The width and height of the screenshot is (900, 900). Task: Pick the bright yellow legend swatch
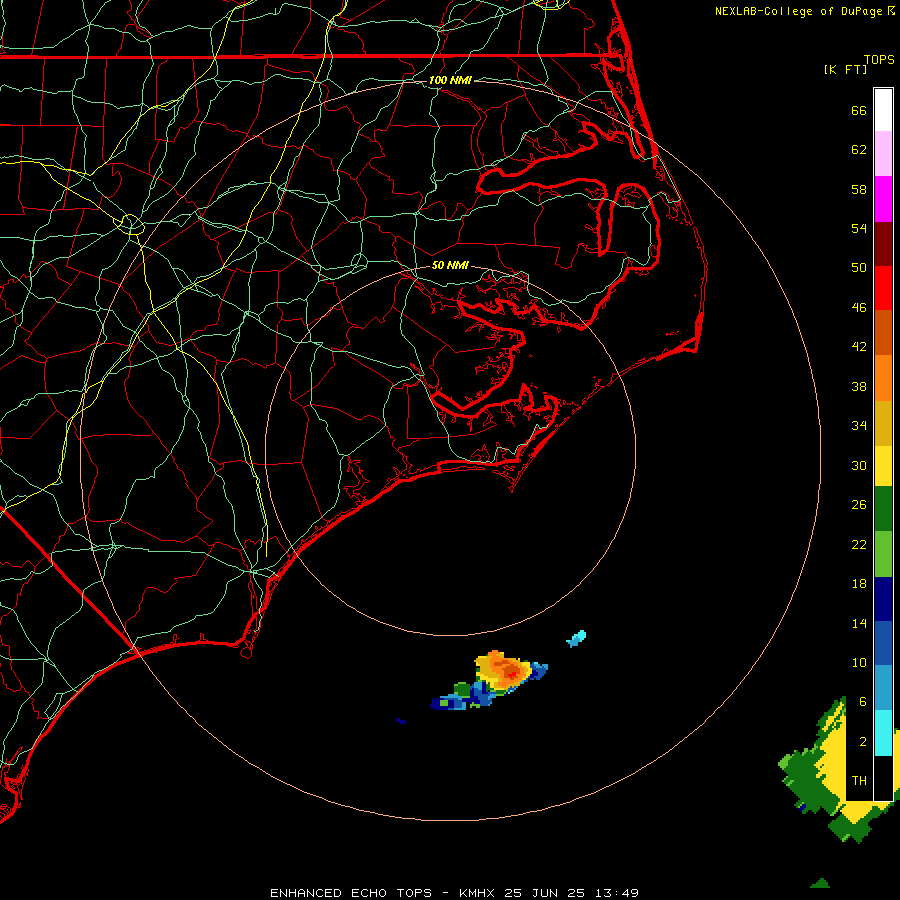[x=883, y=466]
